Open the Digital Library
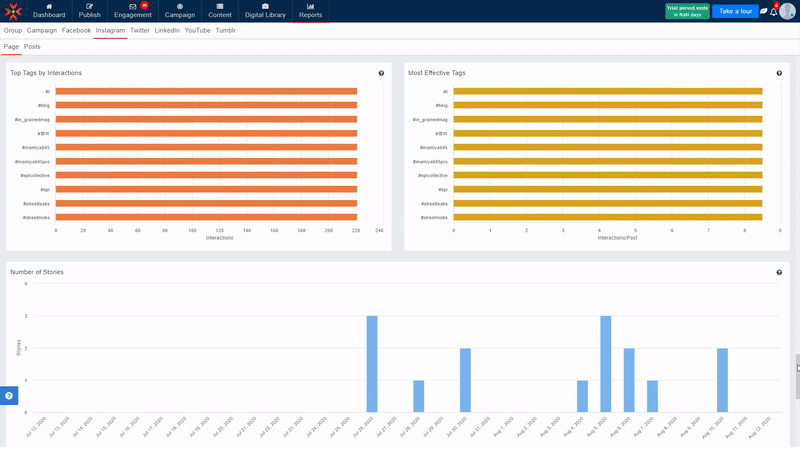800x450 pixels. 265,11
